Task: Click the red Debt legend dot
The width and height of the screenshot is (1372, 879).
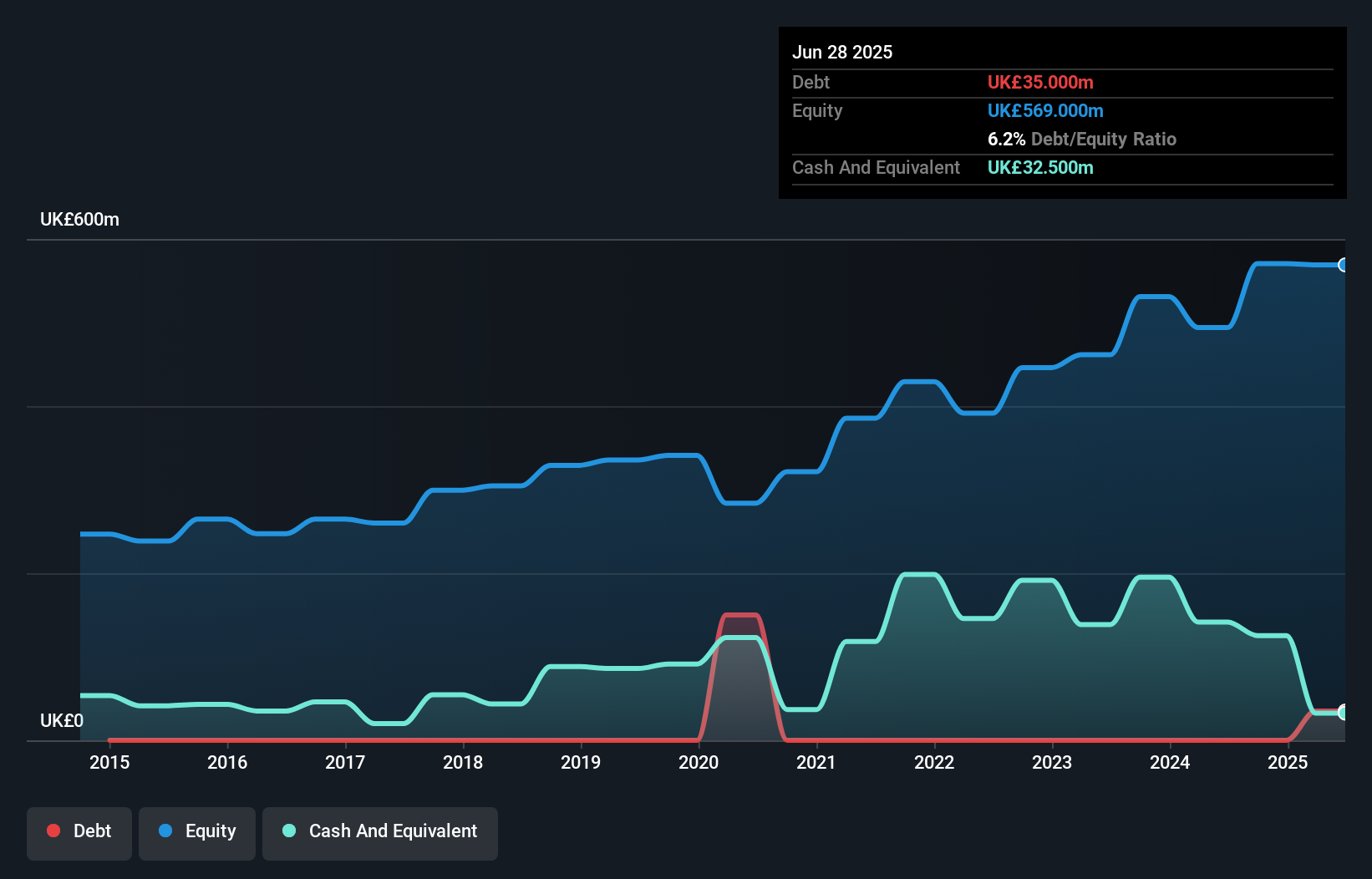Action: tap(53, 831)
